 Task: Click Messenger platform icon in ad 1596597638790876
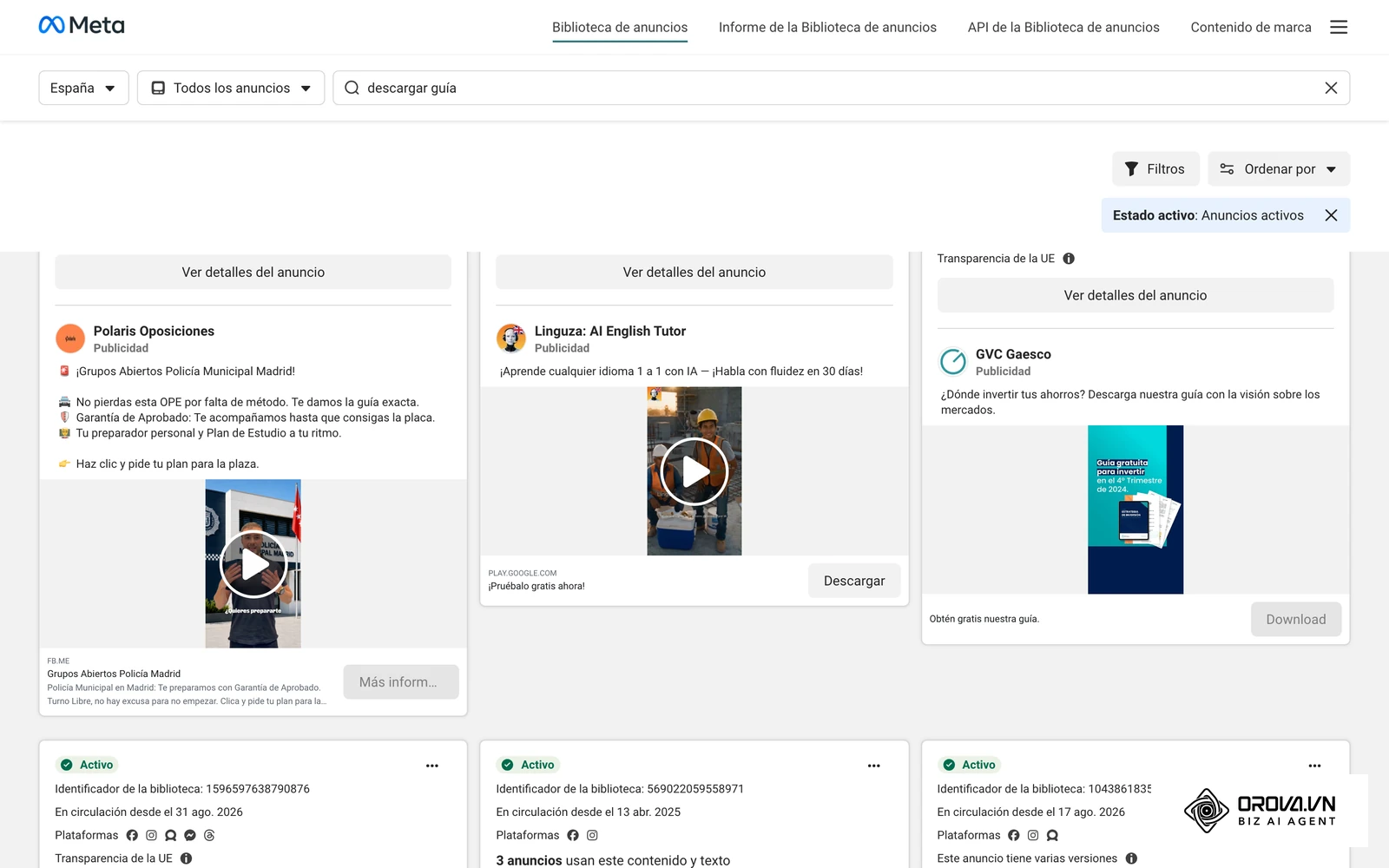coord(190,835)
